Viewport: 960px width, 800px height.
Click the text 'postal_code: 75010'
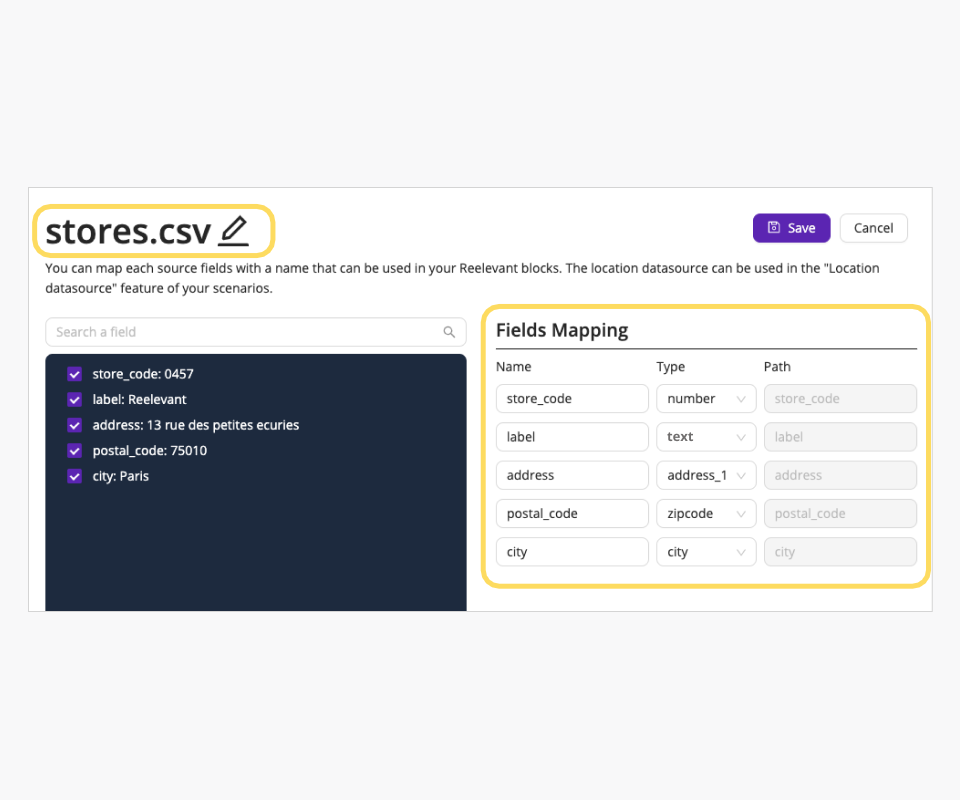pyautogui.click(x=149, y=450)
